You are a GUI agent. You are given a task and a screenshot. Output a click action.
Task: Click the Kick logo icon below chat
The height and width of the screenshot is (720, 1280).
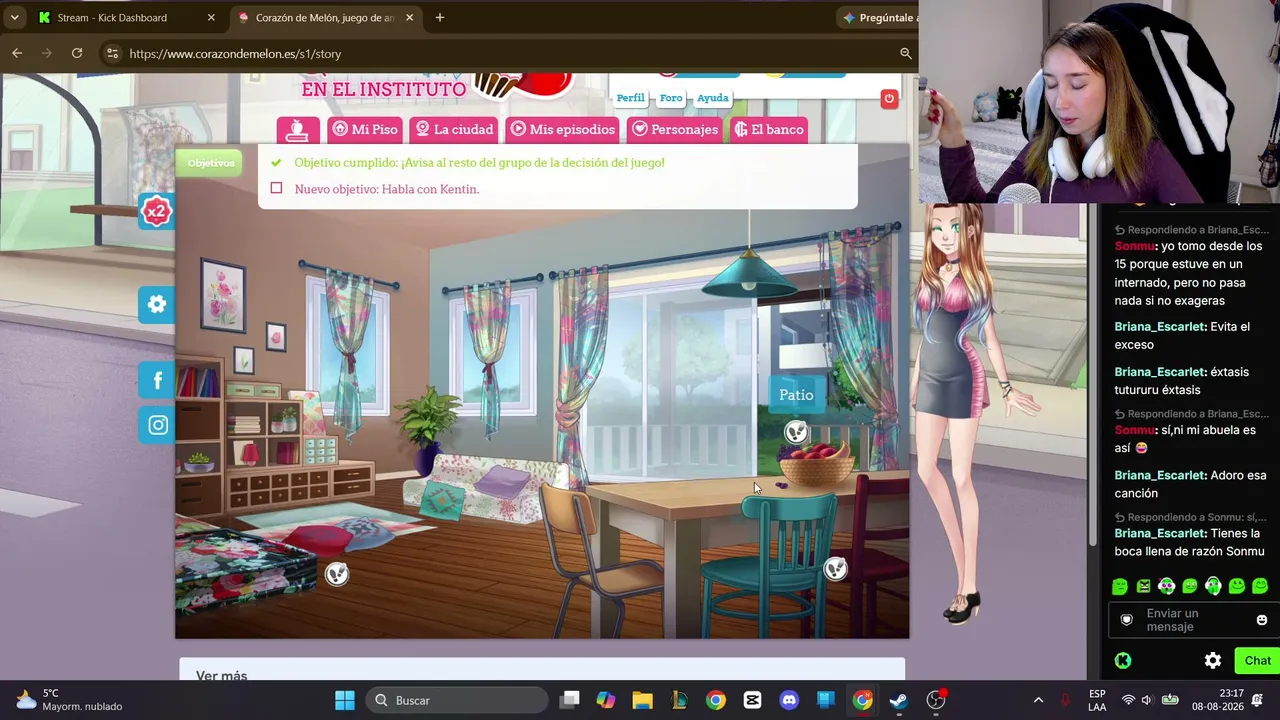click(x=1123, y=661)
